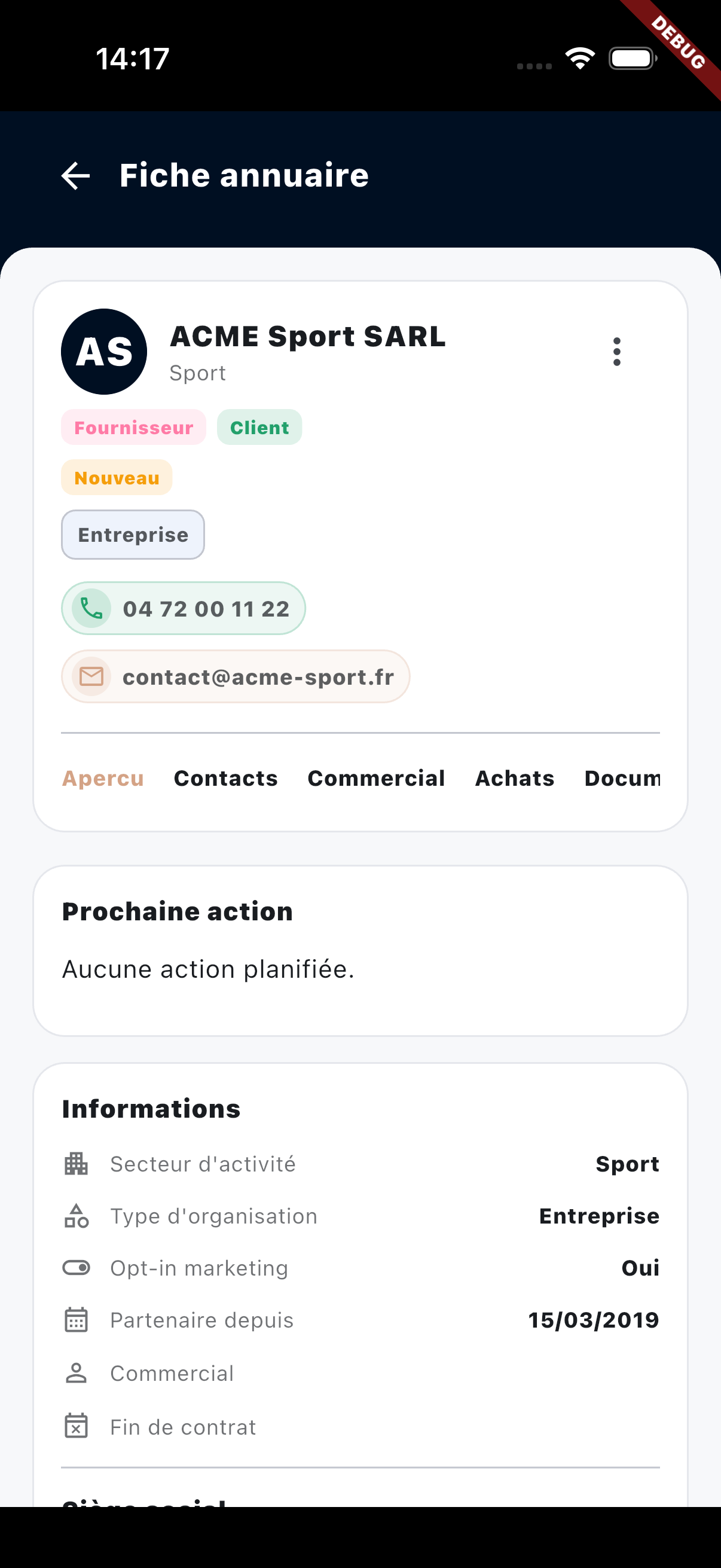This screenshot has height=1568, width=721.
Task: Switch to the Commercial tab
Action: click(x=376, y=778)
